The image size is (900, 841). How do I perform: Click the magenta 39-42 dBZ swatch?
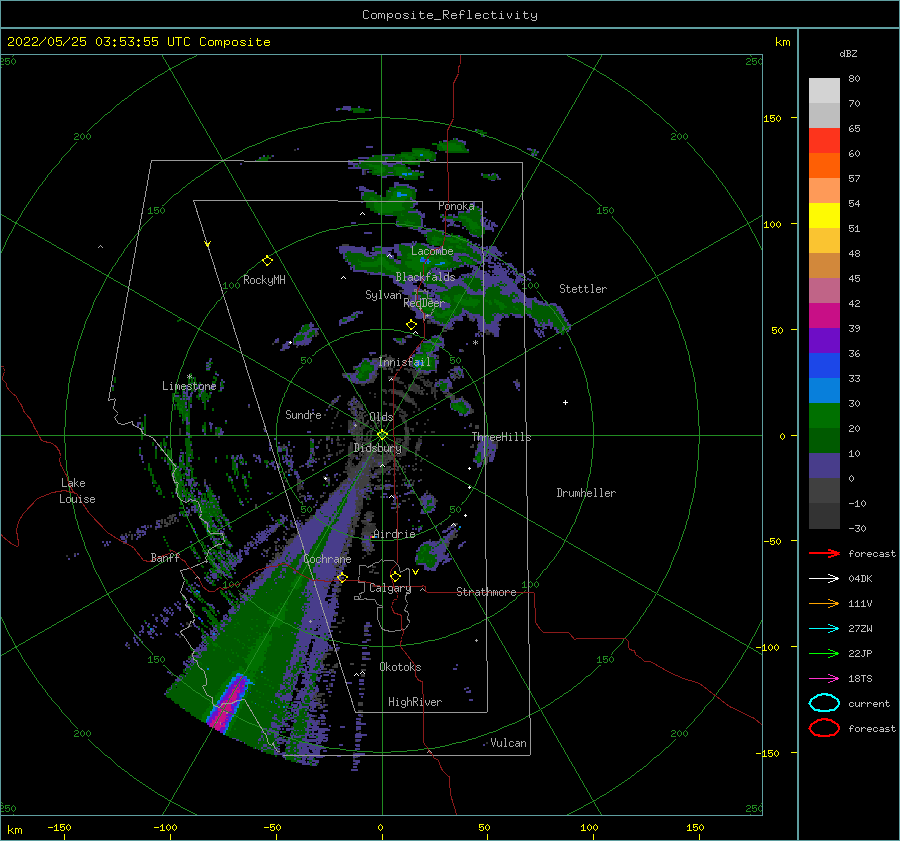824,316
